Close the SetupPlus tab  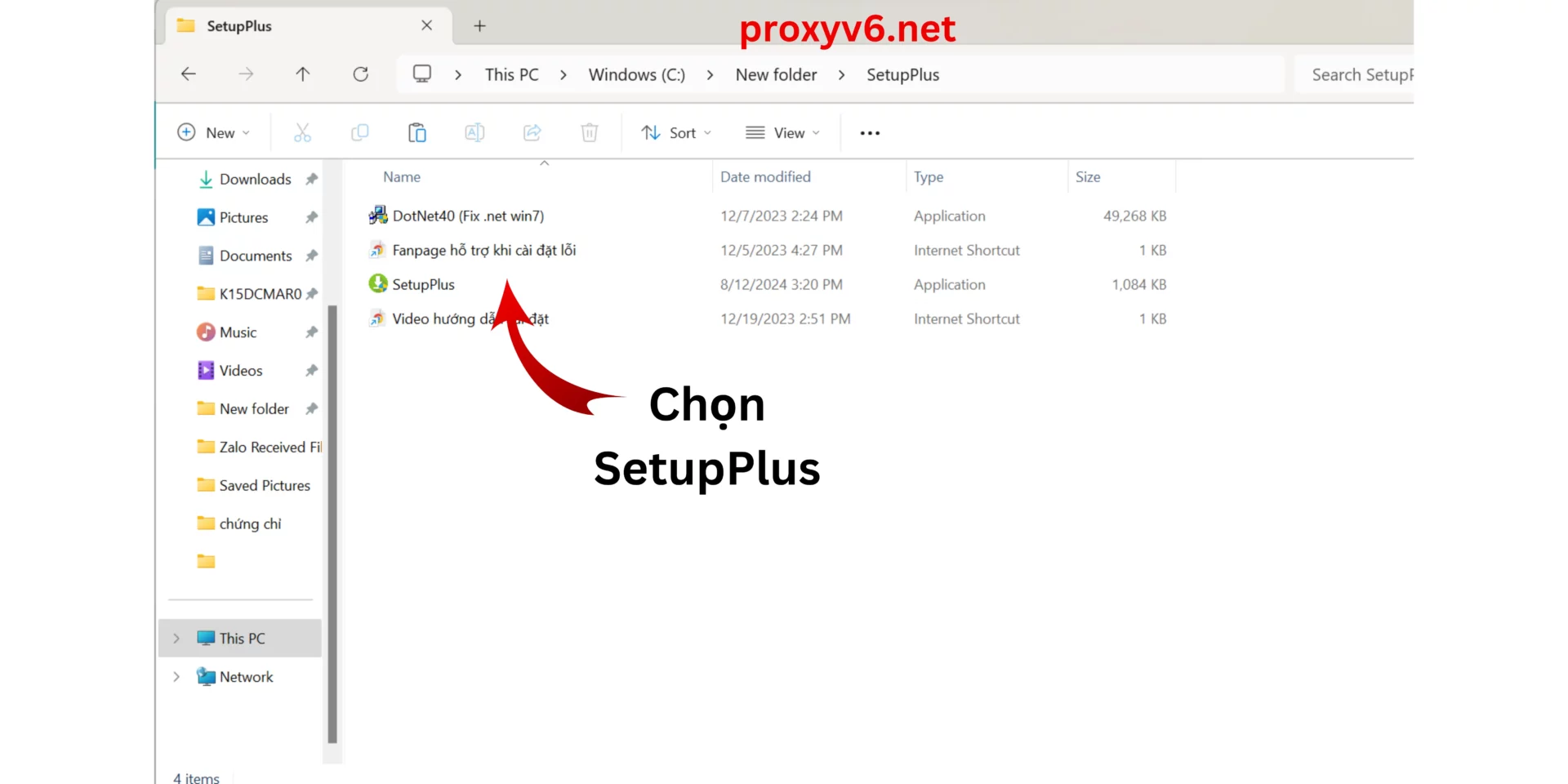tap(426, 25)
